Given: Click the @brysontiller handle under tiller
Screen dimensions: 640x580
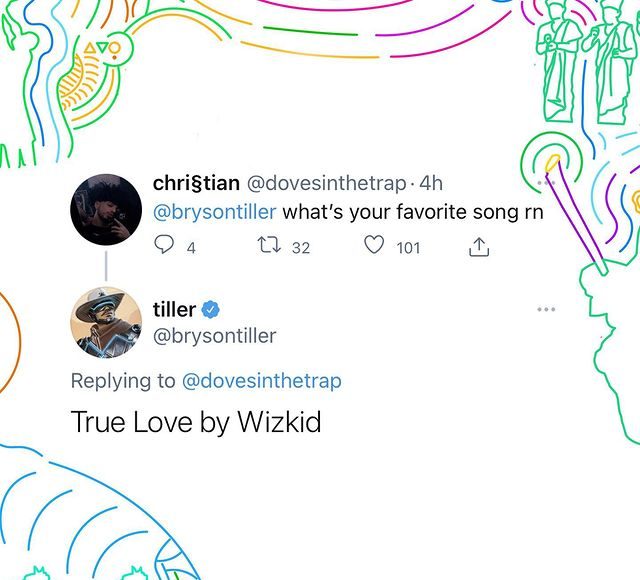Looking at the screenshot, I should click(215, 336).
